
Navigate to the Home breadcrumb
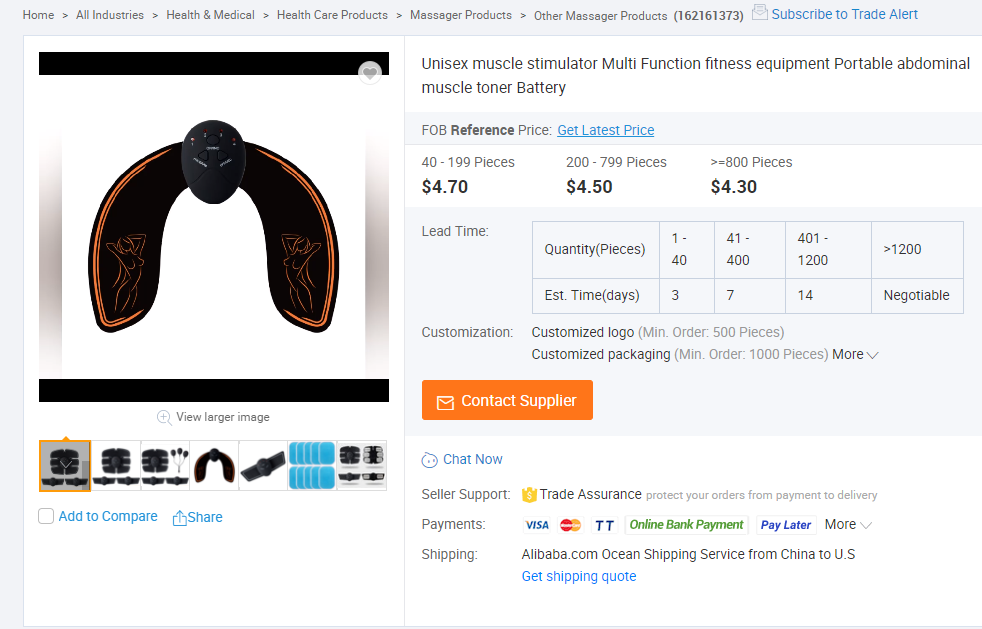(38, 15)
